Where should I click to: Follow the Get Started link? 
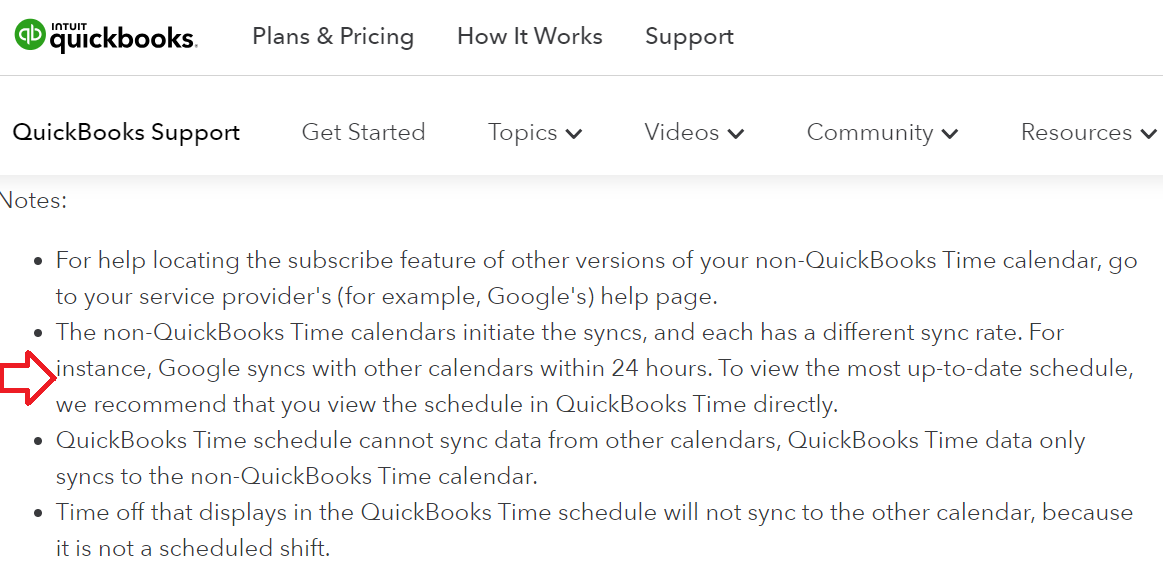(x=363, y=133)
